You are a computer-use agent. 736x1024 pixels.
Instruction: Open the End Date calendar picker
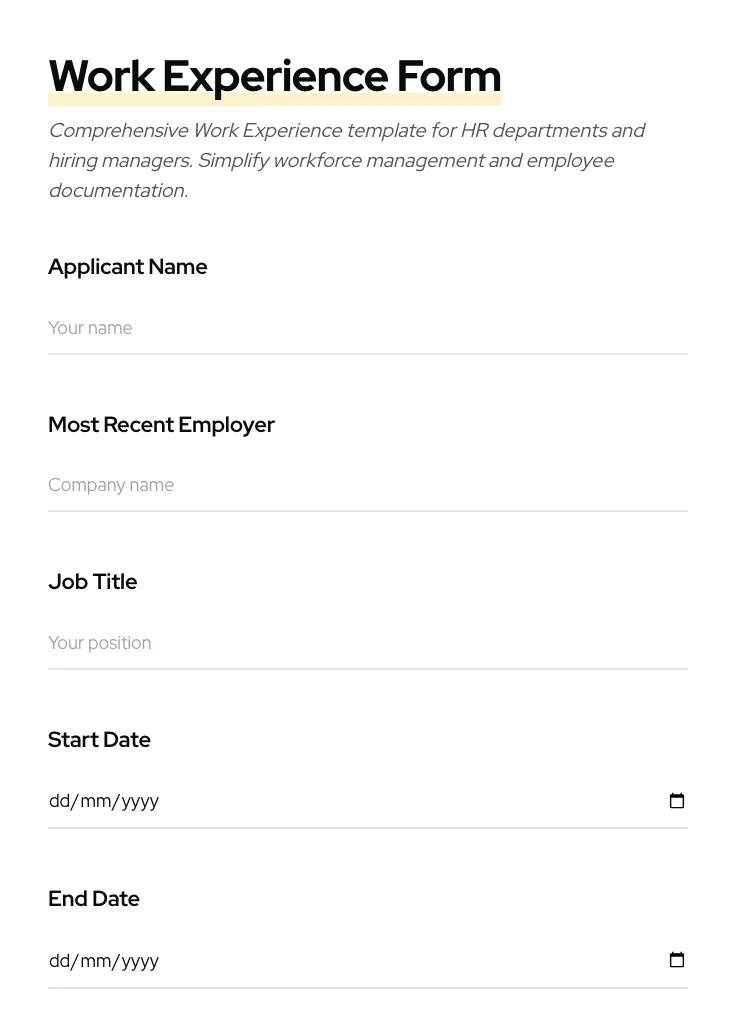click(677, 960)
